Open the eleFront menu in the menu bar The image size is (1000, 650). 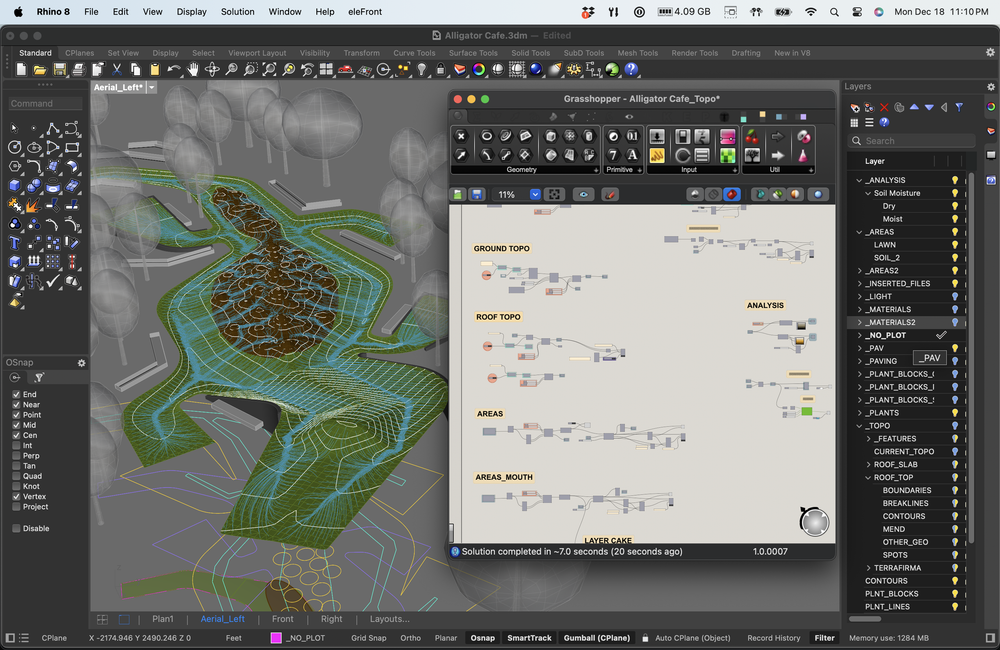365,11
